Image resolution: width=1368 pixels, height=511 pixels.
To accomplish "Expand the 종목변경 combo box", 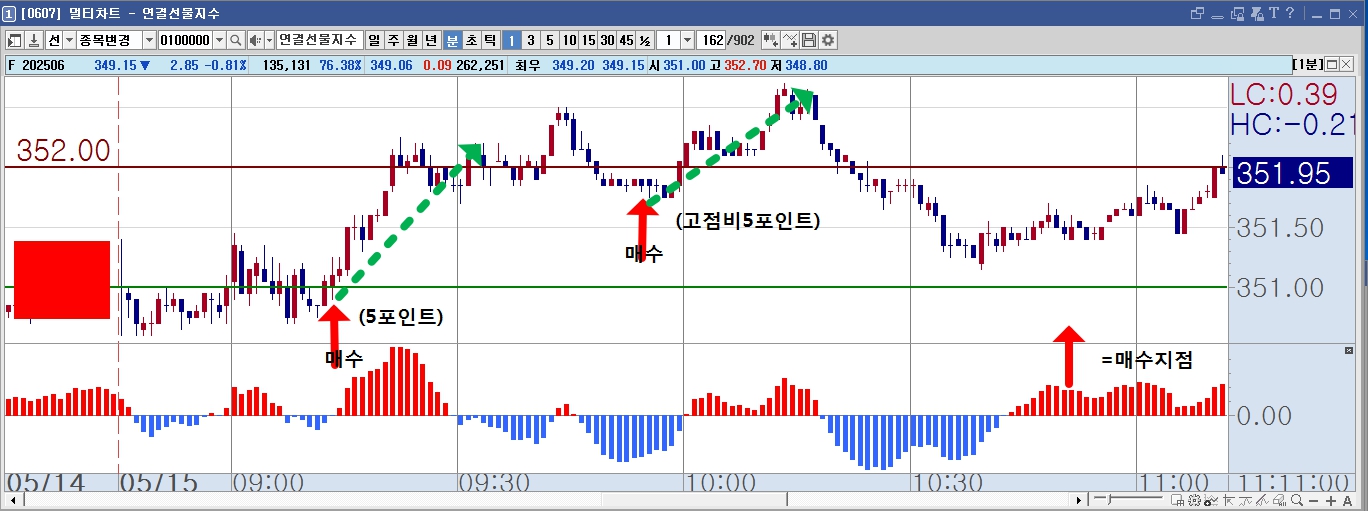I will [149, 40].
